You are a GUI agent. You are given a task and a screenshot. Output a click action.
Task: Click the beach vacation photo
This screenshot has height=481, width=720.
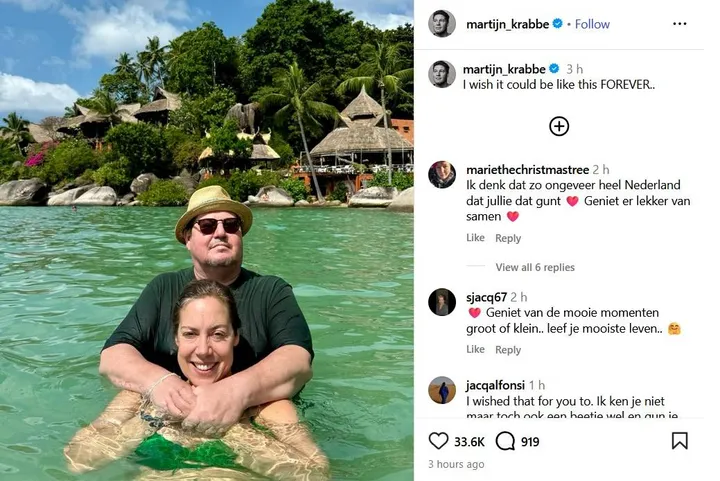(x=207, y=240)
